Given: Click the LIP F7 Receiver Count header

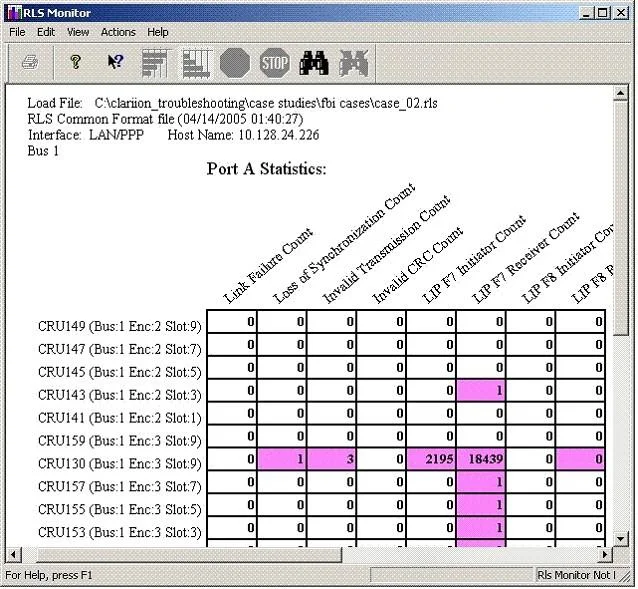Looking at the screenshot, I should click(x=526, y=258).
